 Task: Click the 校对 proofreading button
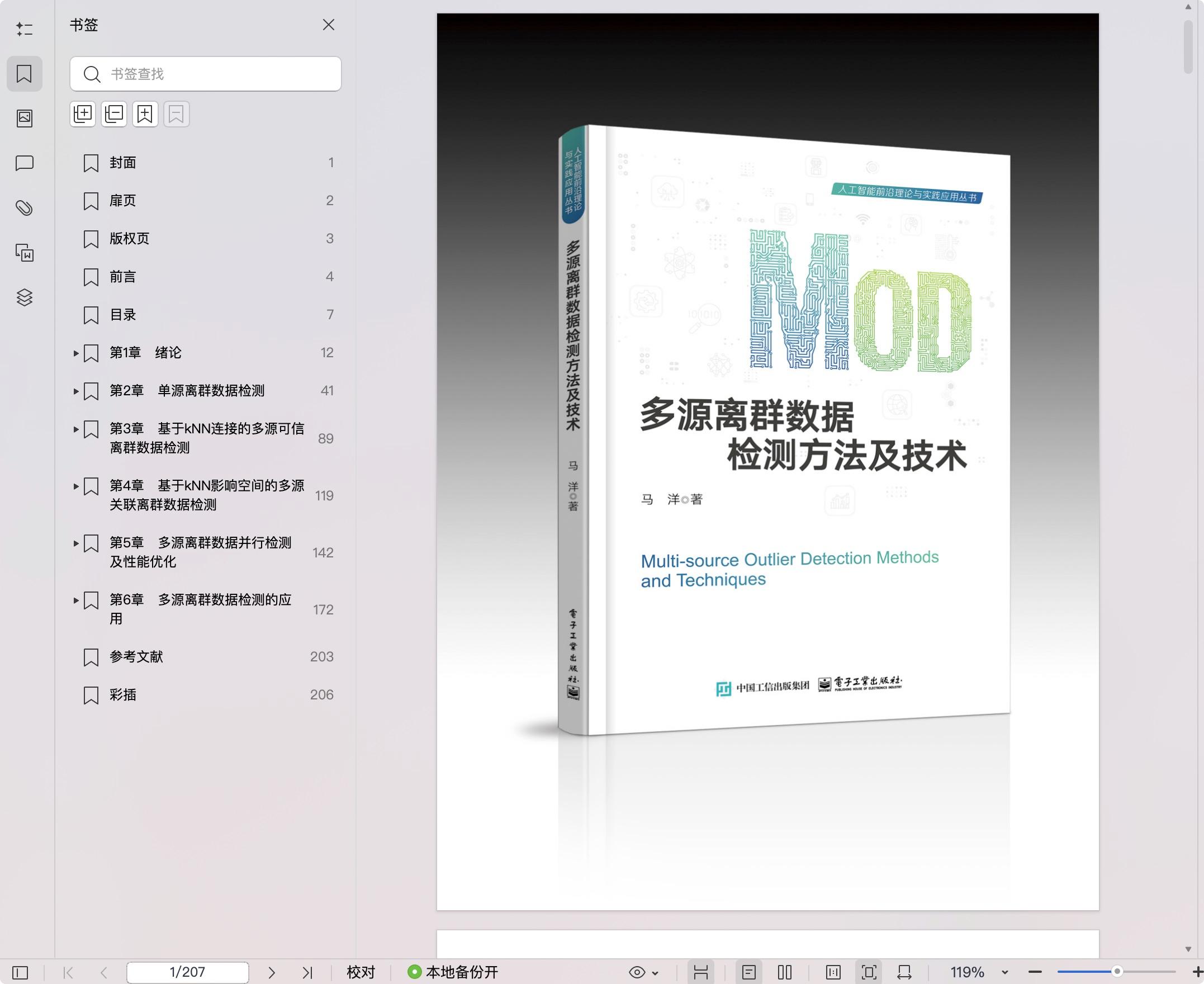(x=361, y=972)
